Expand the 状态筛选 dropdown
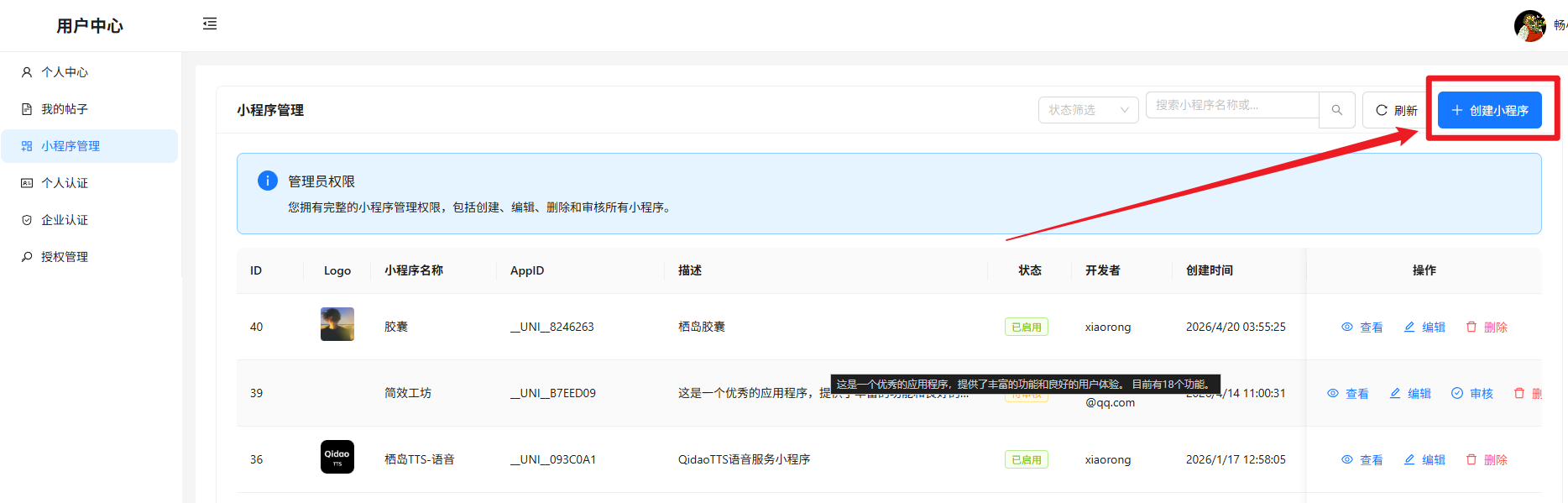The image size is (1568, 503). [1088, 110]
